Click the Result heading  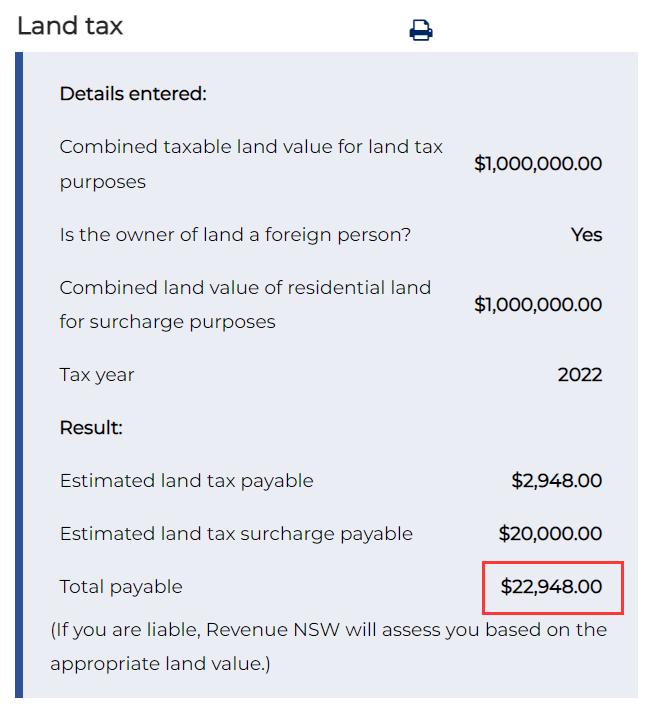tap(91, 428)
